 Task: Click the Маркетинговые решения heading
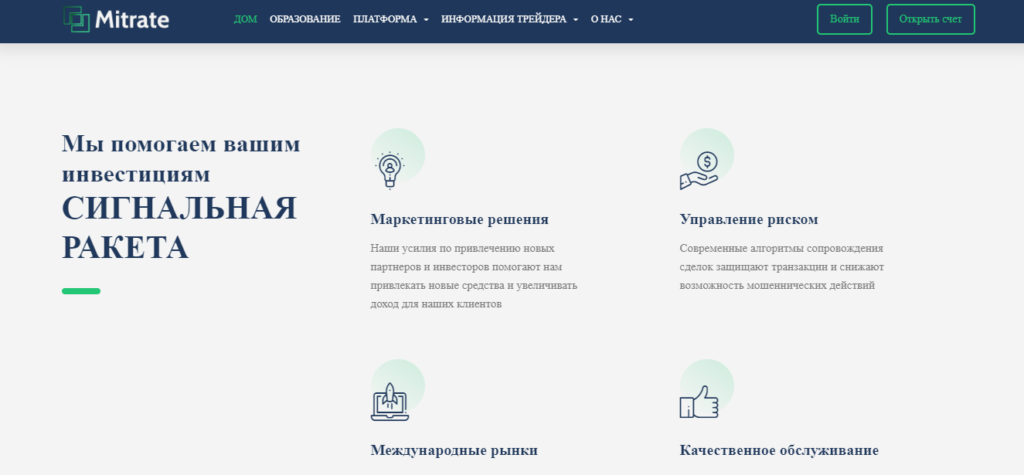coord(460,220)
